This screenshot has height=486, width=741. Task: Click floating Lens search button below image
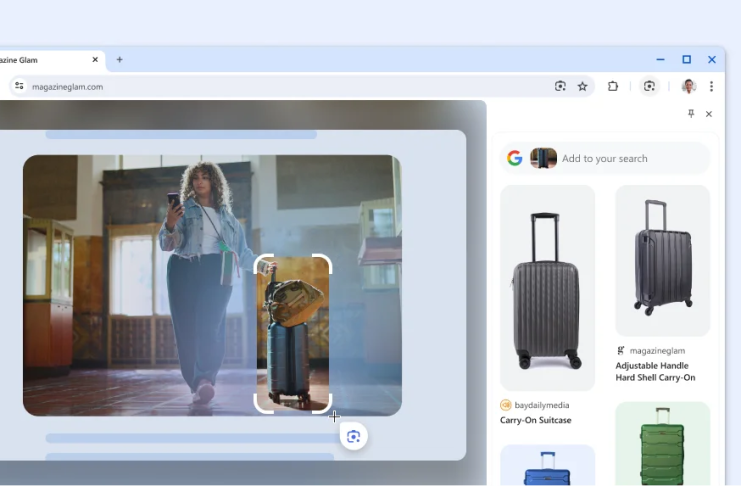(353, 436)
